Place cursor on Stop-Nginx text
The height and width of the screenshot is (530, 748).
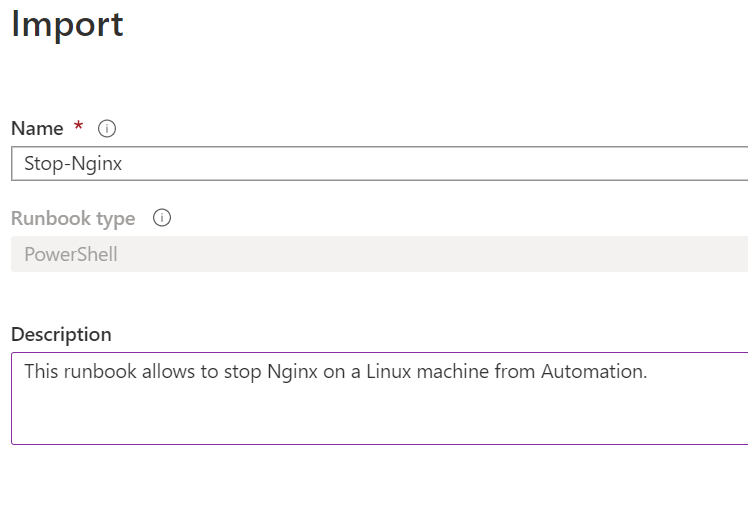click(x=73, y=164)
